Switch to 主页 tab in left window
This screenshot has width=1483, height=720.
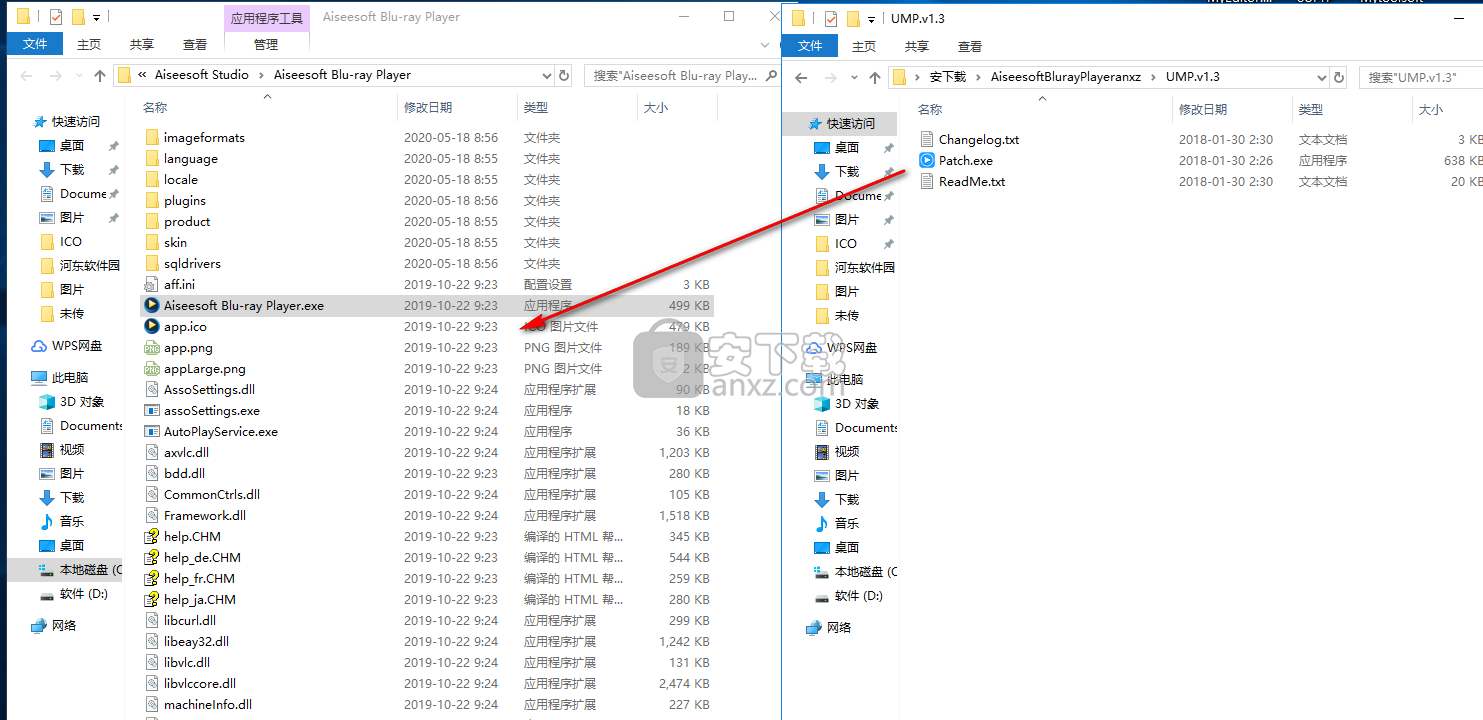point(89,44)
